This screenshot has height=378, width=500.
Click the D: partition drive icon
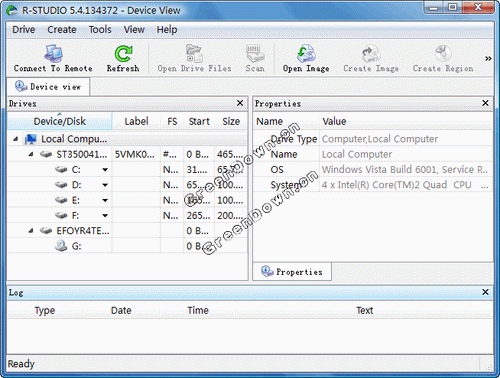tap(61, 185)
